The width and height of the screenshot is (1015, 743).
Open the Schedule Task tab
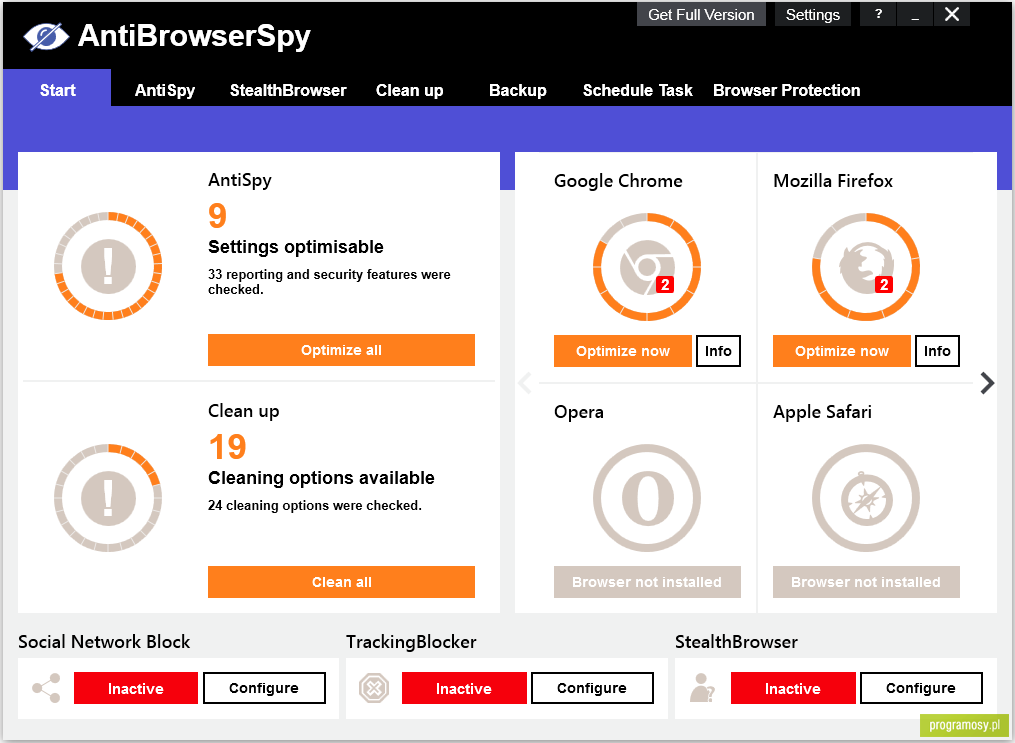[637, 90]
